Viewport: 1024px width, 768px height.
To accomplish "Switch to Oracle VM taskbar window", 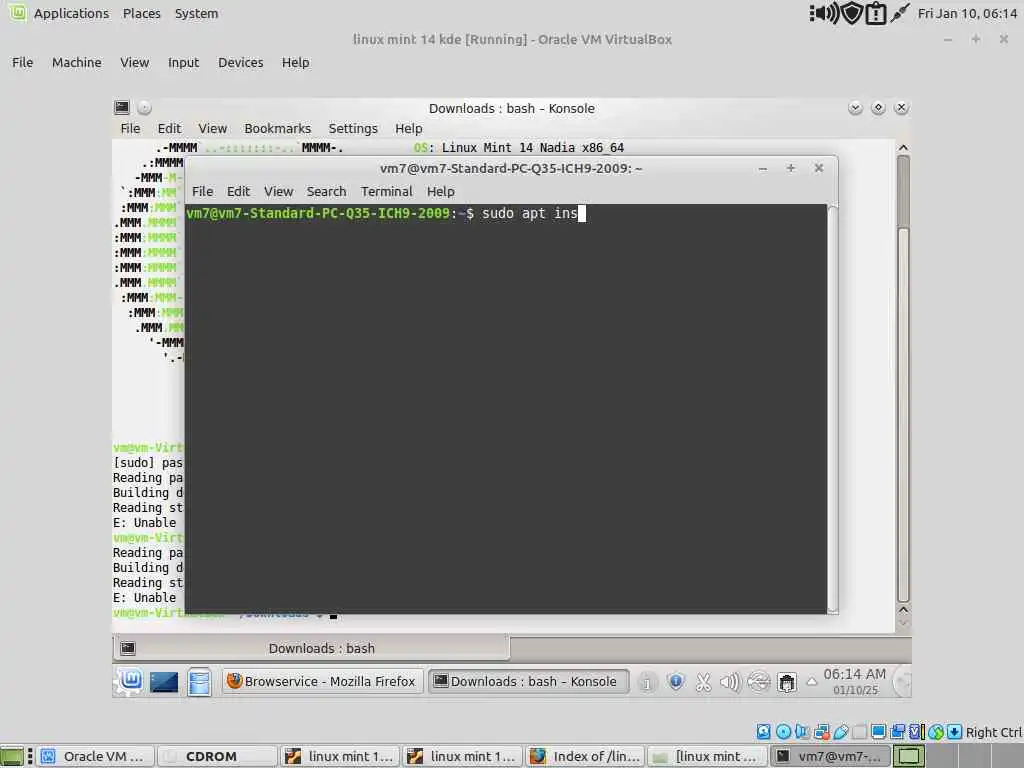I will [95, 756].
